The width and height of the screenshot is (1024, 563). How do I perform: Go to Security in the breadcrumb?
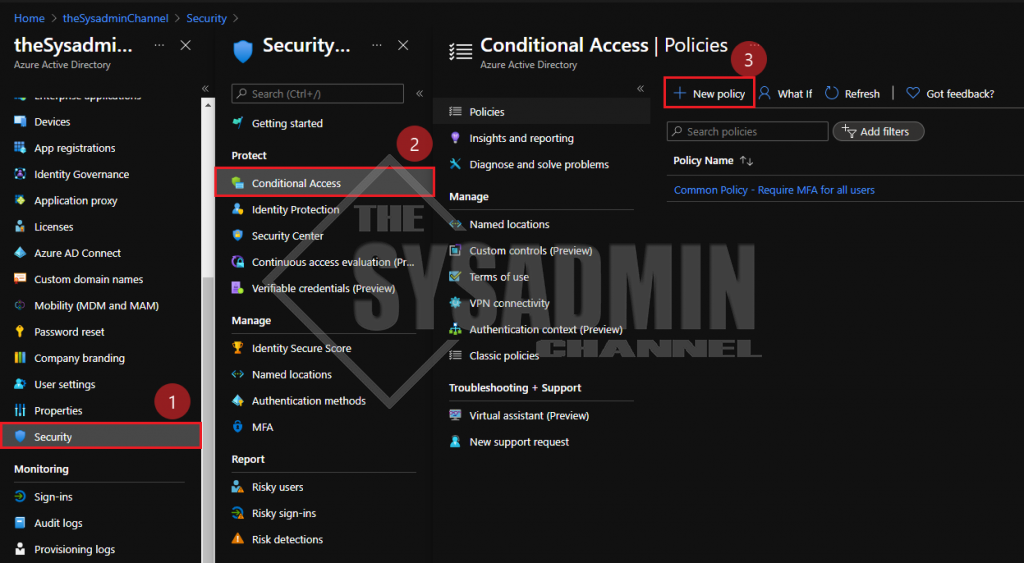[x=206, y=18]
